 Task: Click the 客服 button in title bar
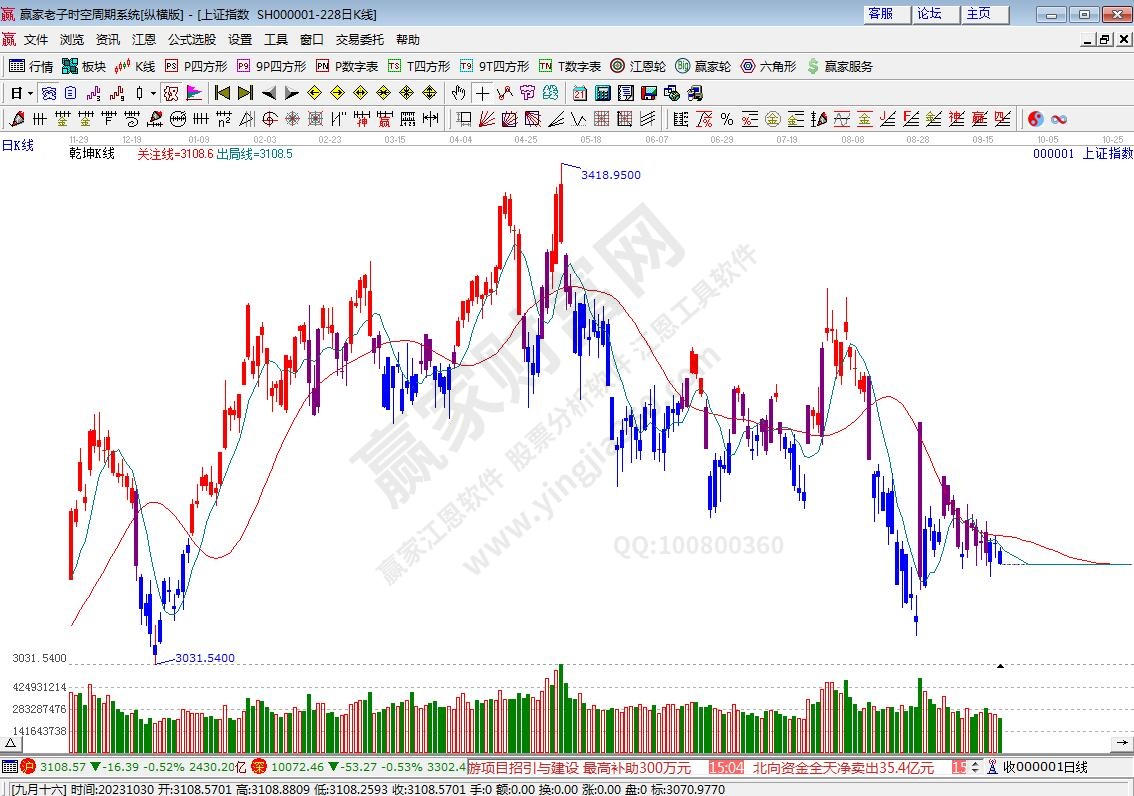click(x=880, y=13)
